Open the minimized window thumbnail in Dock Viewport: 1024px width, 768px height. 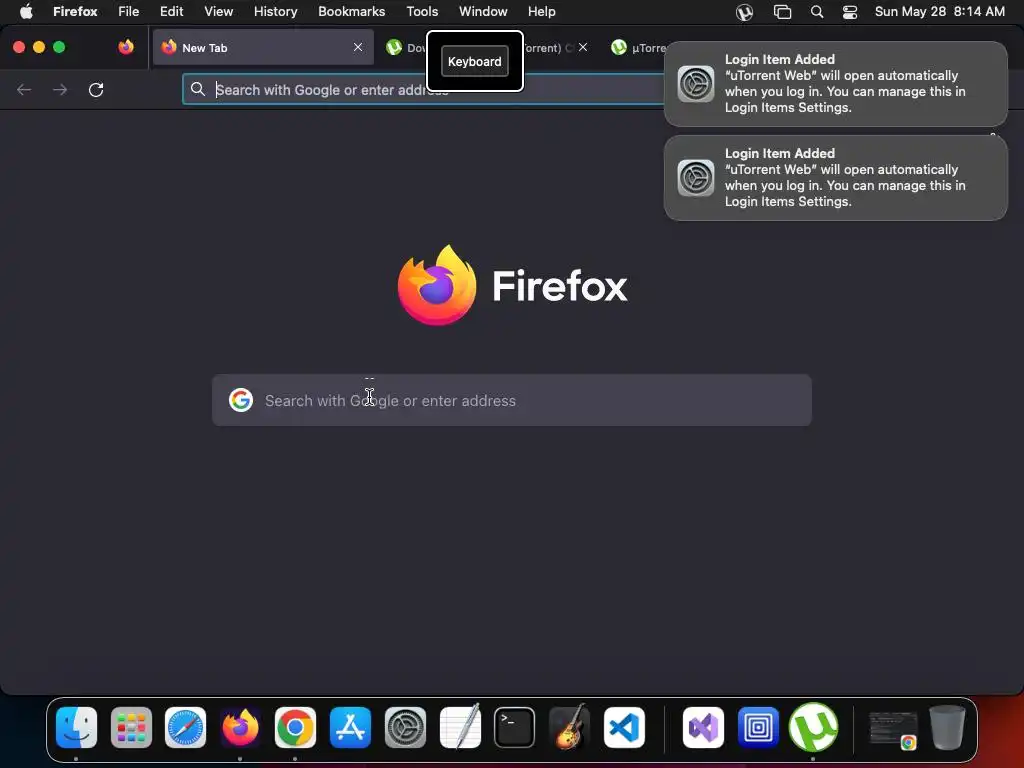click(893, 729)
